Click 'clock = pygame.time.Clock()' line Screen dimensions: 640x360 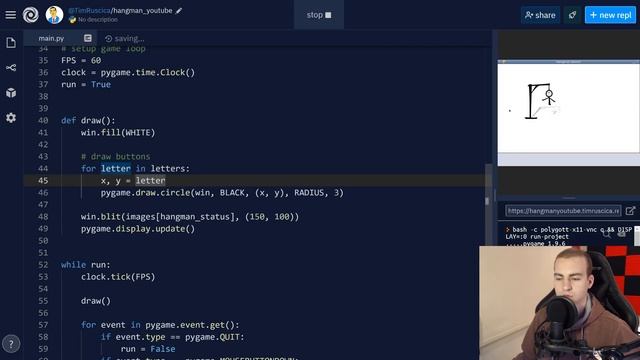click(128, 72)
